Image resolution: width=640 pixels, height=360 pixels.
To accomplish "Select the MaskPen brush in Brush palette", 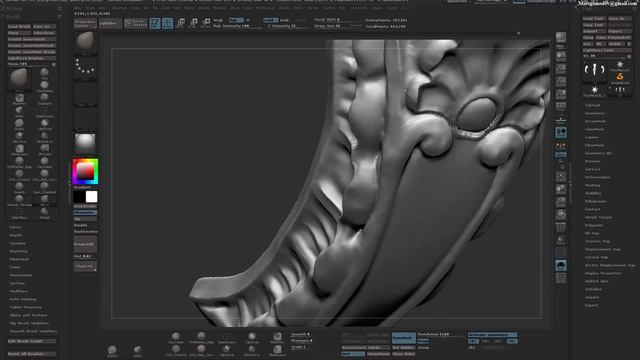I will tap(19, 99).
